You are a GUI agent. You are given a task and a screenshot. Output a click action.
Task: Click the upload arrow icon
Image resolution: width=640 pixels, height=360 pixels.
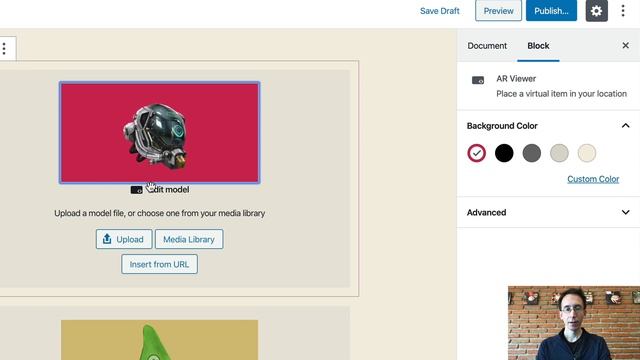(107, 239)
